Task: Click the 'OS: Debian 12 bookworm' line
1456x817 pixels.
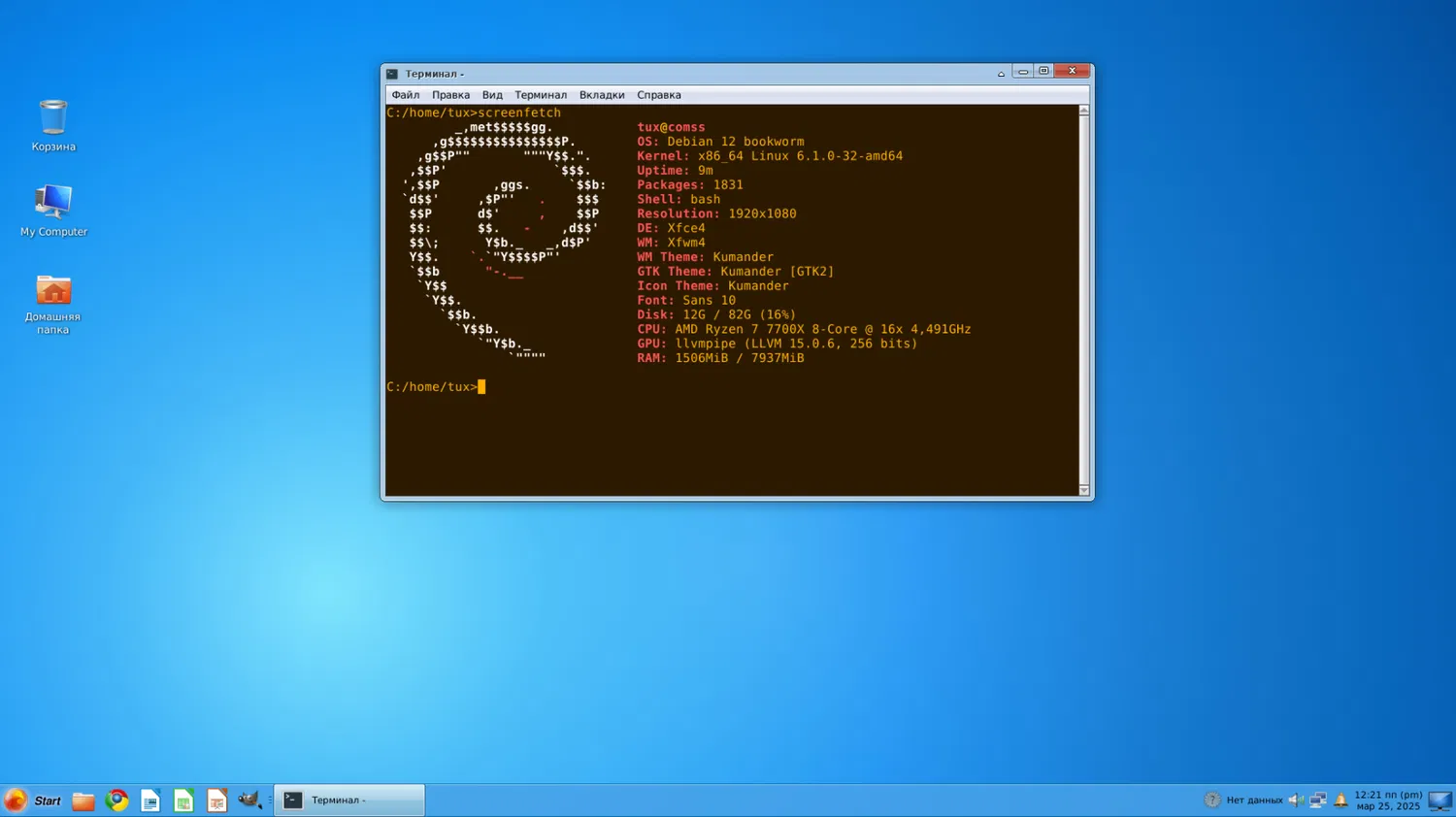Action: (720, 142)
